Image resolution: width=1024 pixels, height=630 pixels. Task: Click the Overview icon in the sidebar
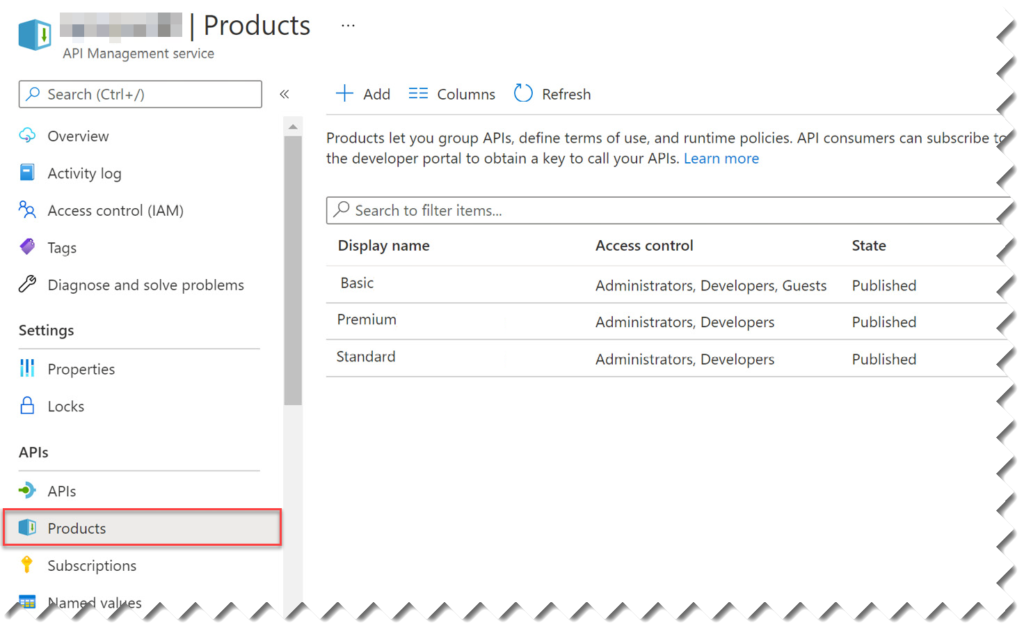point(29,136)
